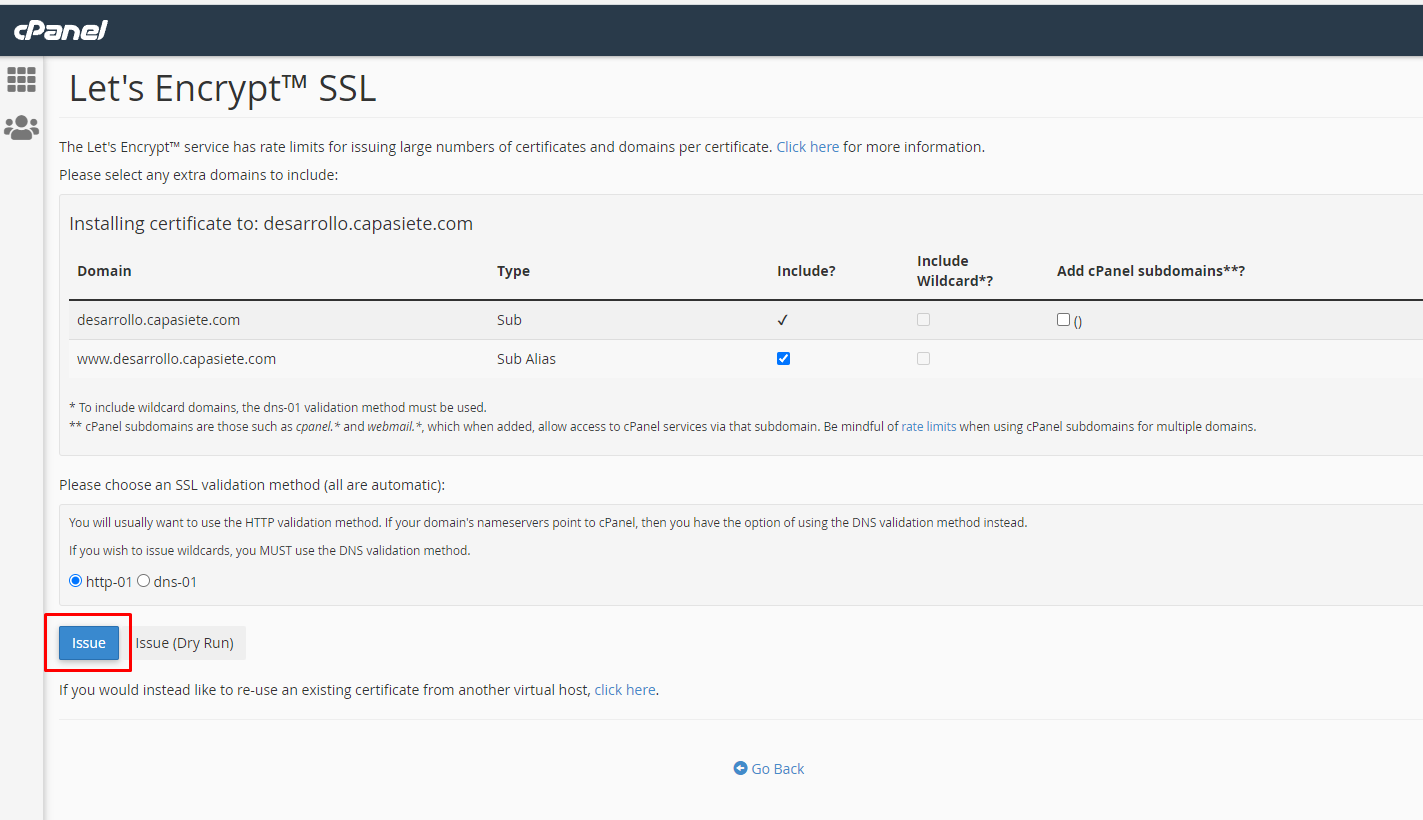The width and height of the screenshot is (1423, 820).
Task: Click the 'Include?' column header
Action: point(806,271)
